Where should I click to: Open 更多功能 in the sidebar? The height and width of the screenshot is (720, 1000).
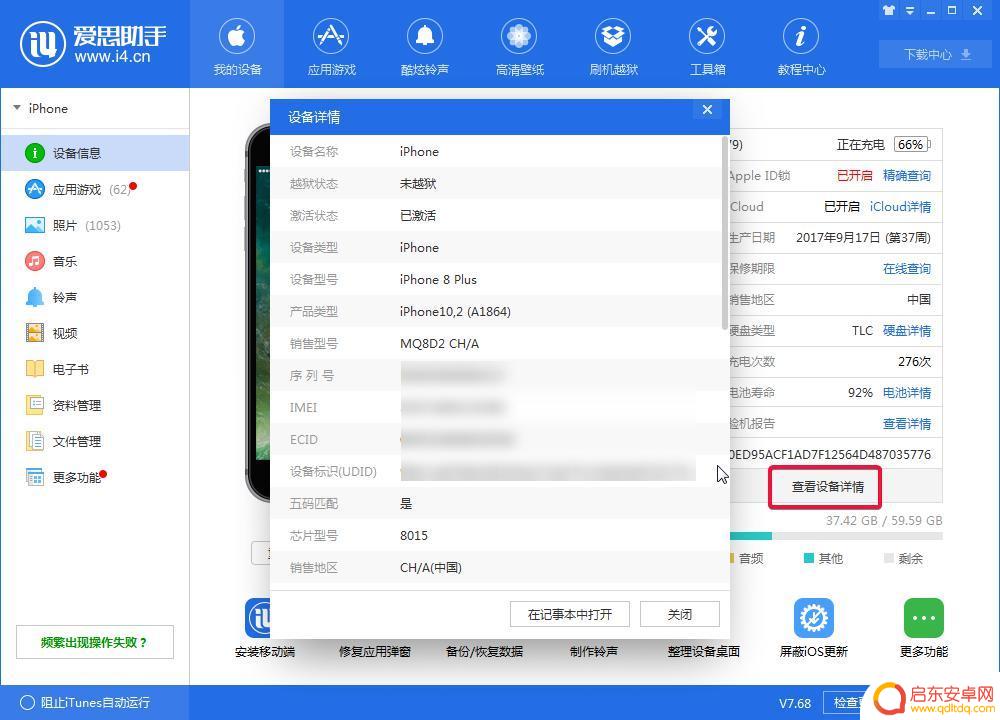click(x=95, y=477)
